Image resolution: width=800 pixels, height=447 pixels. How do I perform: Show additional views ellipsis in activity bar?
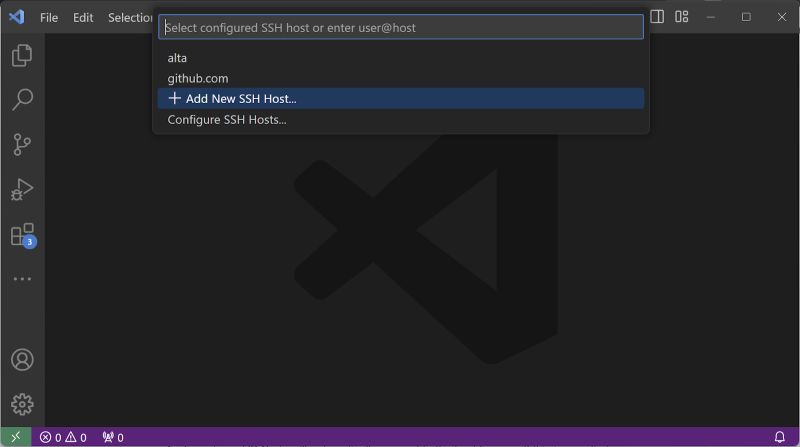22,279
